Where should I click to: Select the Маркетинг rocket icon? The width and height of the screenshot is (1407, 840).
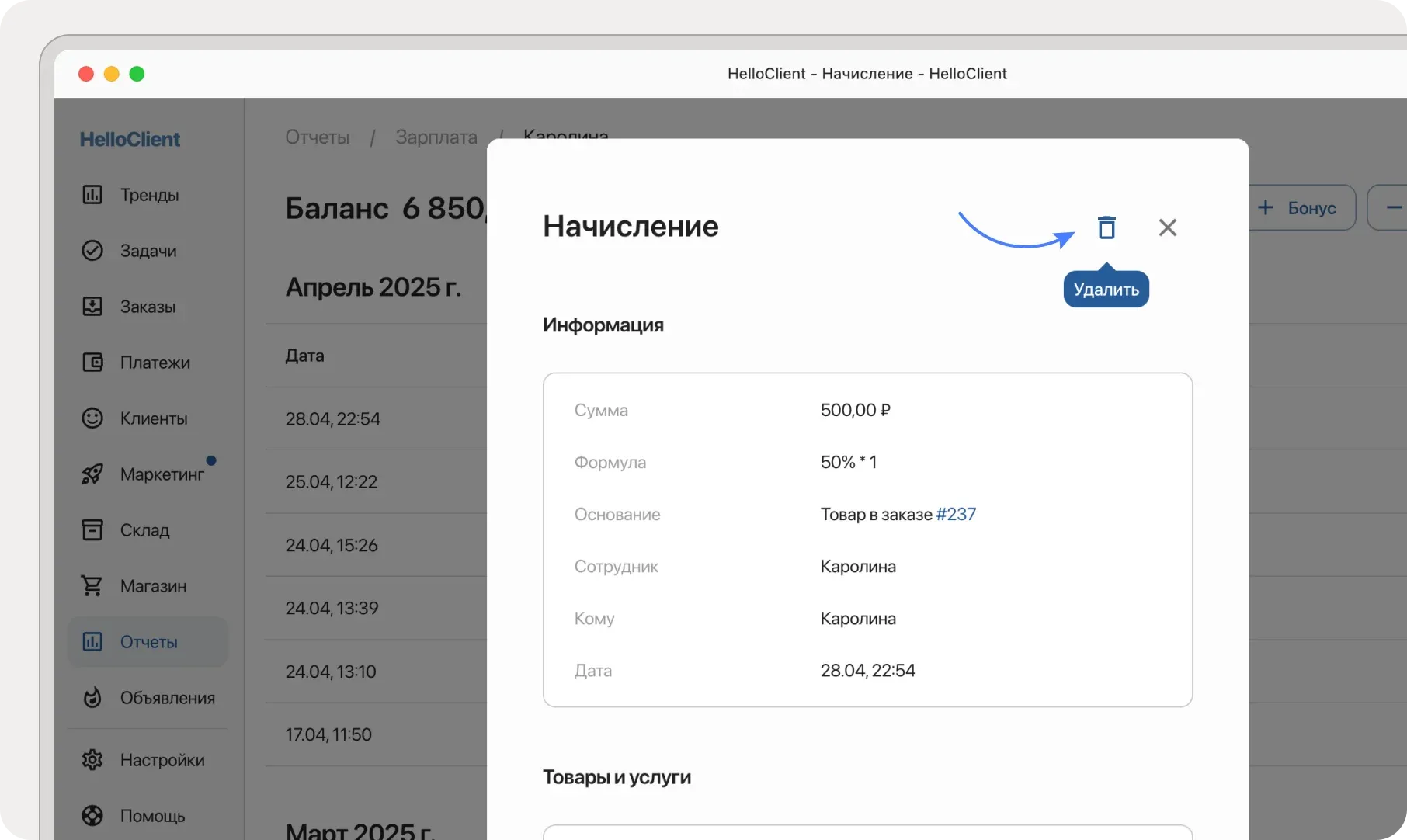pos(92,474)
